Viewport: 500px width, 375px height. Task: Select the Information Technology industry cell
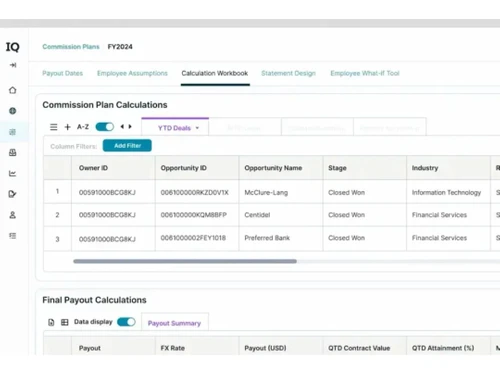pos(448,192)
